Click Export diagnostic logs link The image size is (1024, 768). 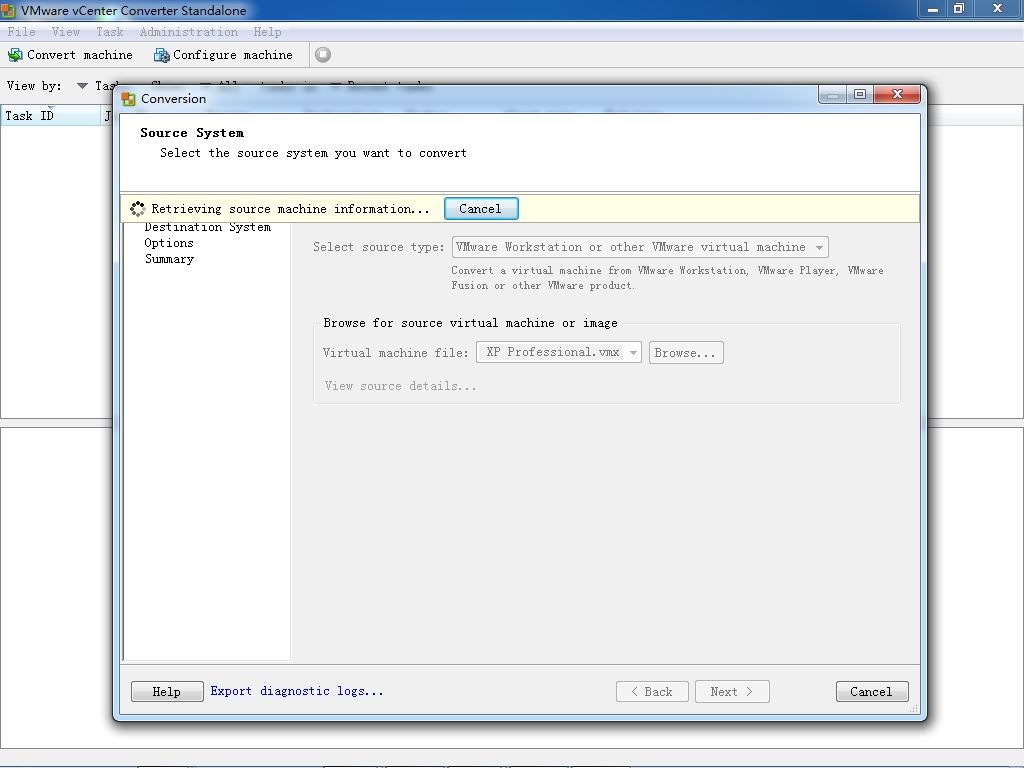(296, 691)
